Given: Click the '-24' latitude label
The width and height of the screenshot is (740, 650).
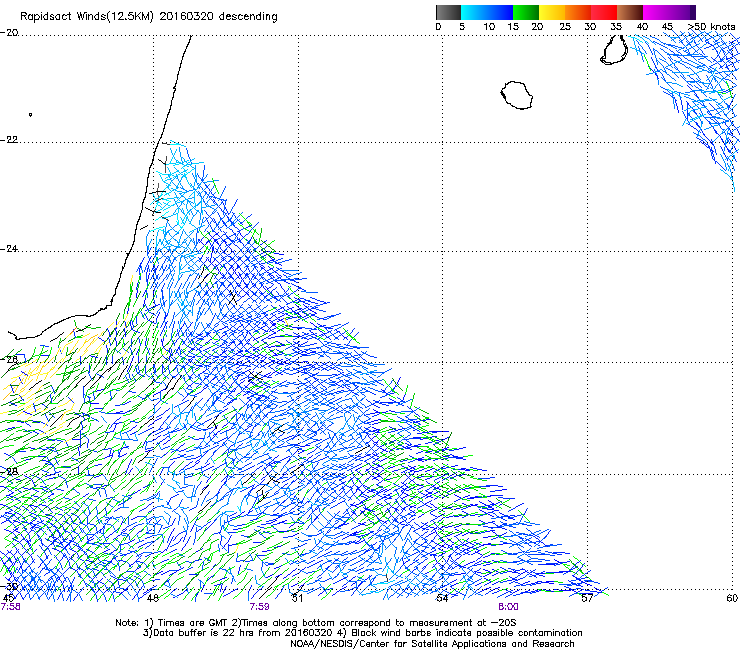Looking at the screenshot, I should (9, 249).
